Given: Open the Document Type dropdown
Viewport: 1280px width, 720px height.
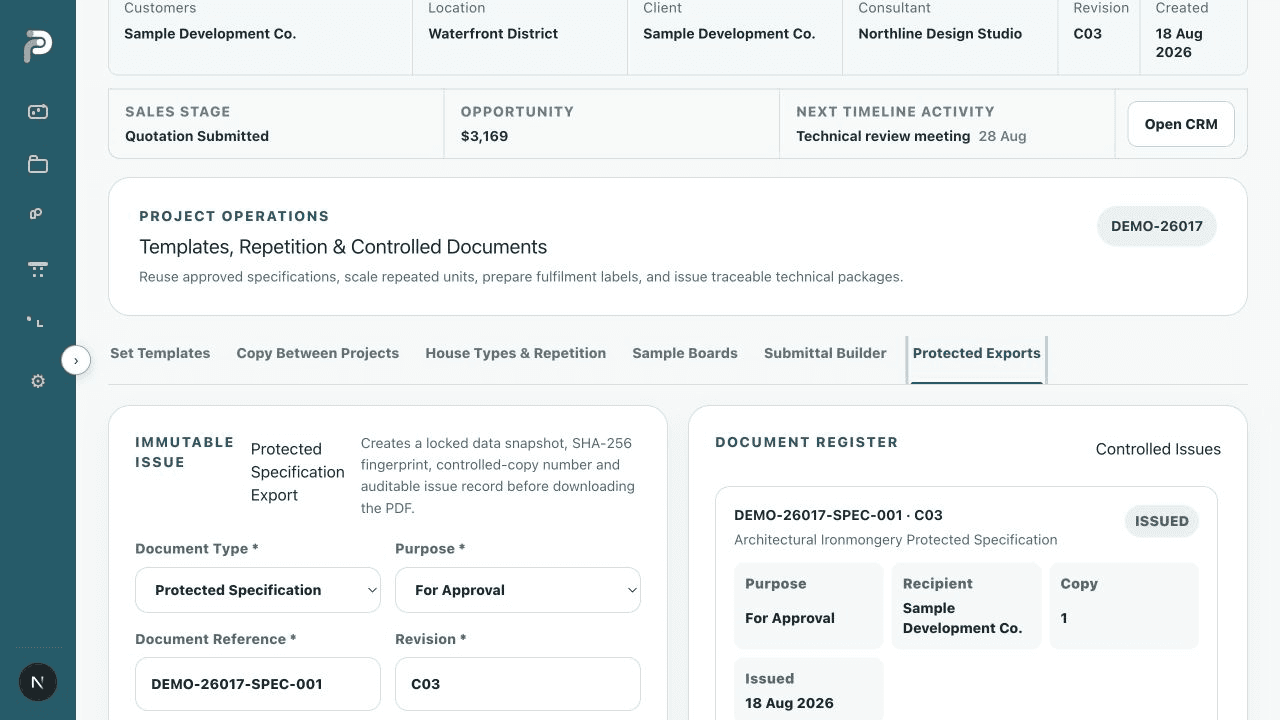Looking at the screenshot, I should click(x=258, y=590).
